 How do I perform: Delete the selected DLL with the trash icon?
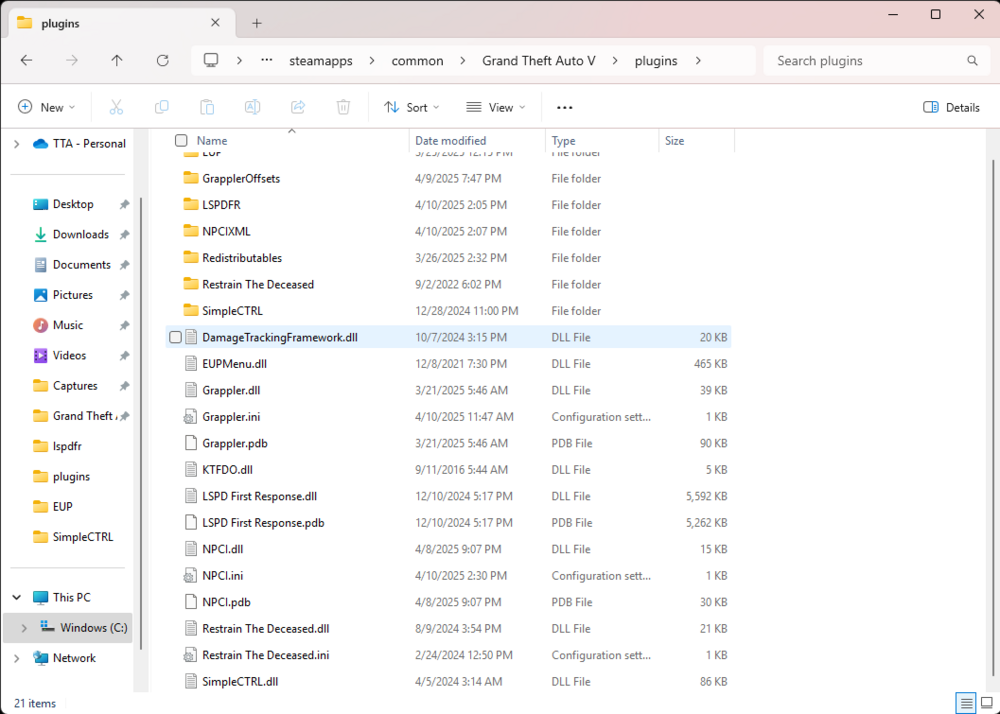[341, 107]
